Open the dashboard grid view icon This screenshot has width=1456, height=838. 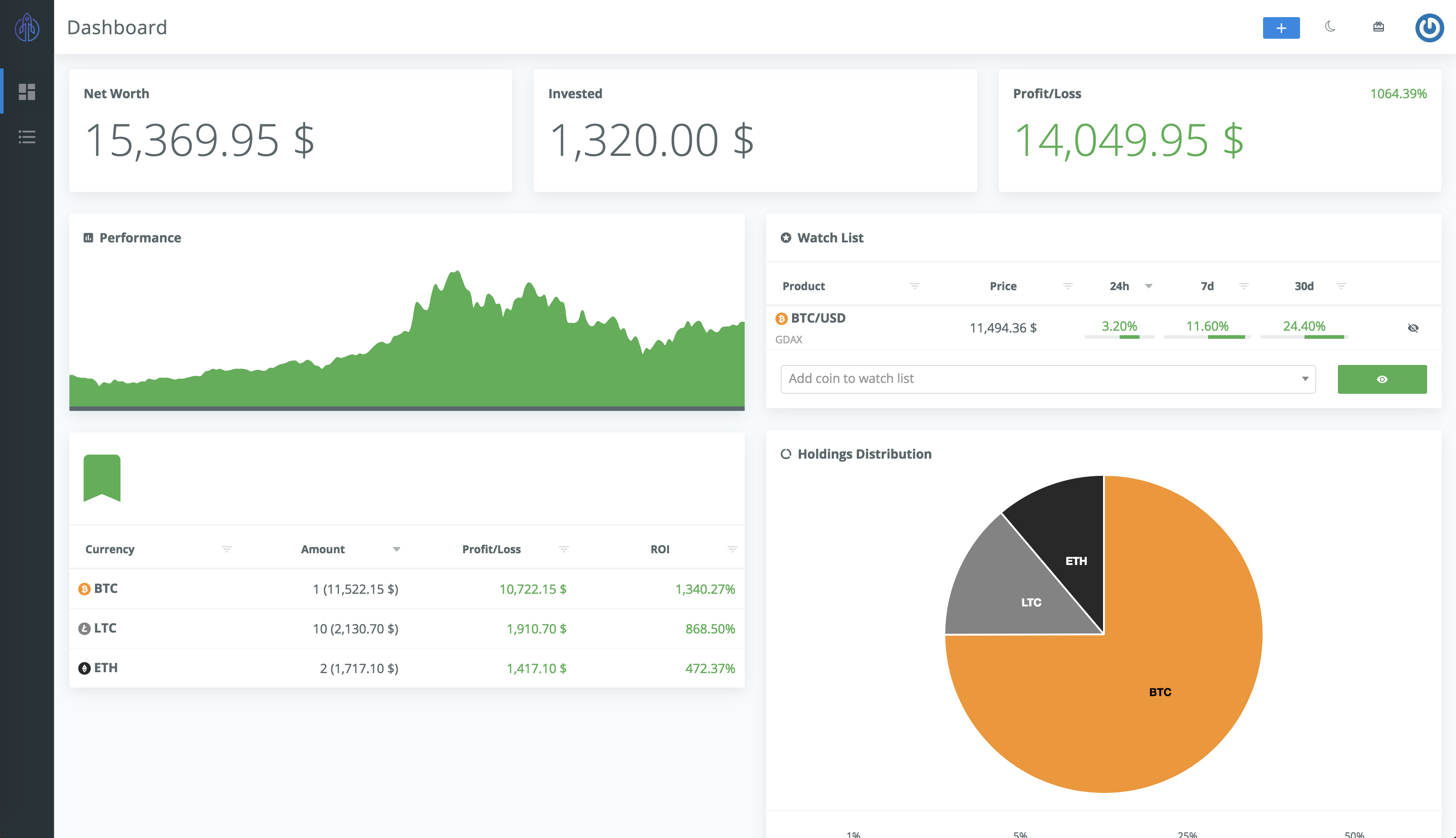27,91
